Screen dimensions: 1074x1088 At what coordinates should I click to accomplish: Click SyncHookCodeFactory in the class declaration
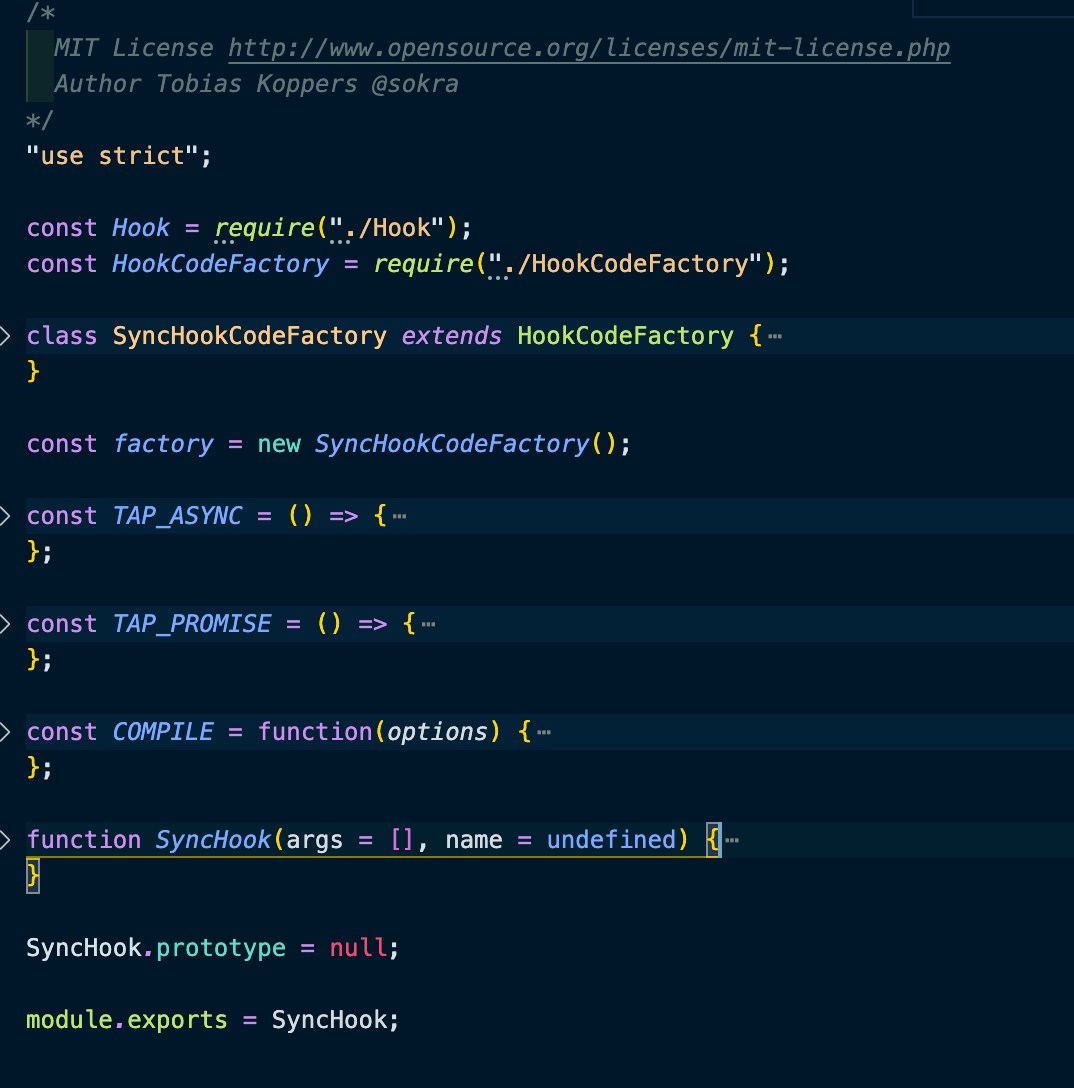[x=249, y=337]
